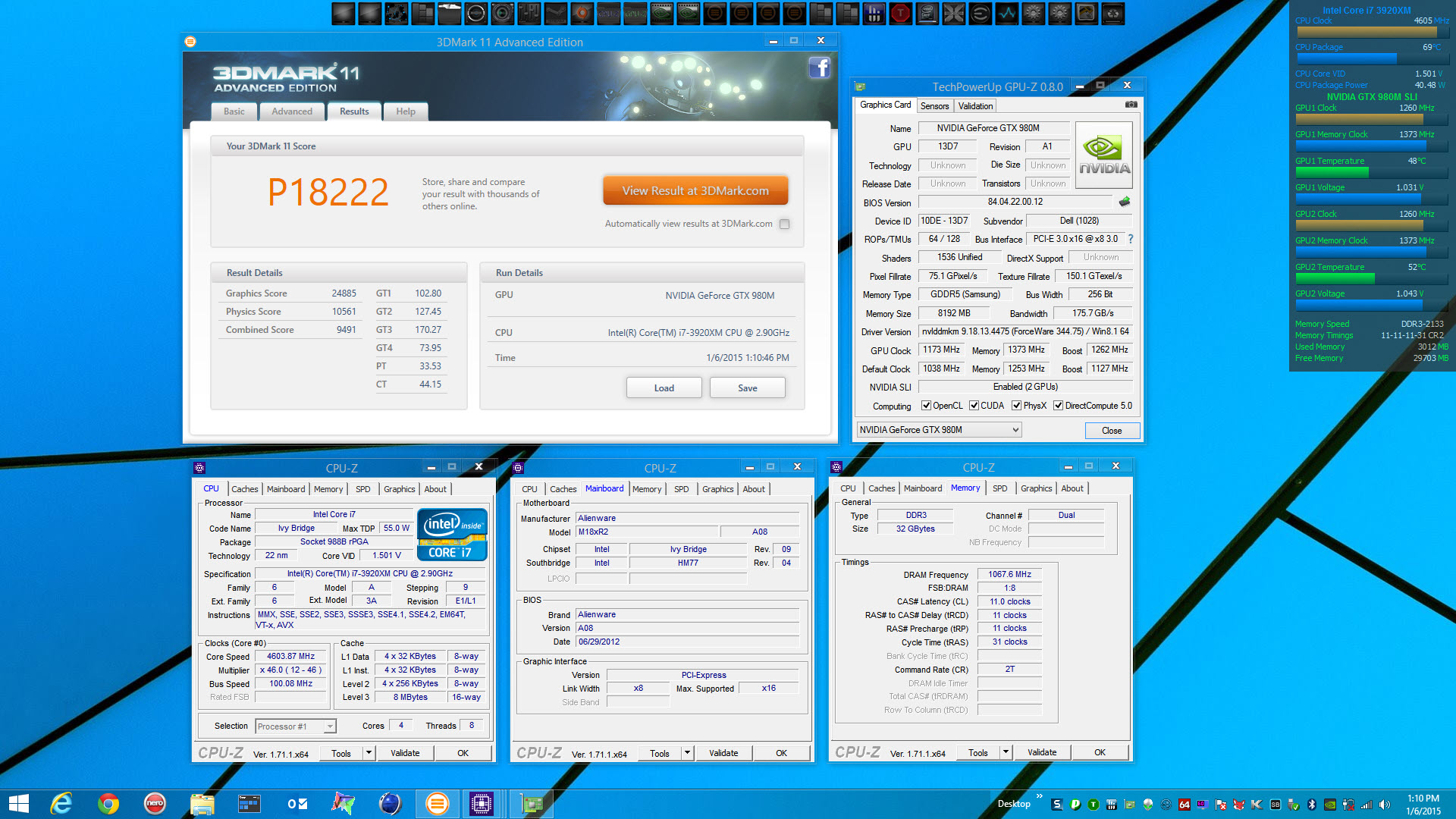Open the Validation tab in GPU-Z
Viewport: 1456px width, 819px height.
[975, 106]
